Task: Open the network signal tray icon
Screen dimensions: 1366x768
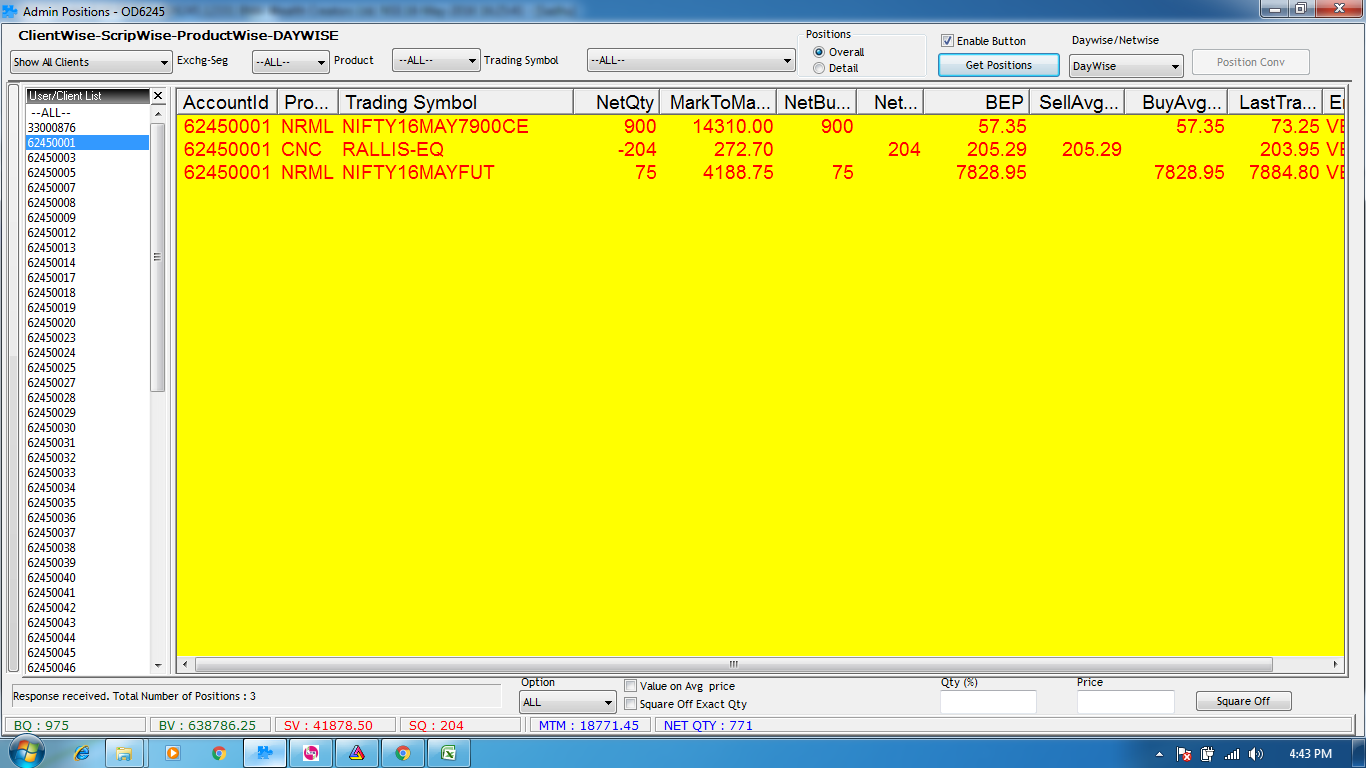Action: pos(1231,754)
